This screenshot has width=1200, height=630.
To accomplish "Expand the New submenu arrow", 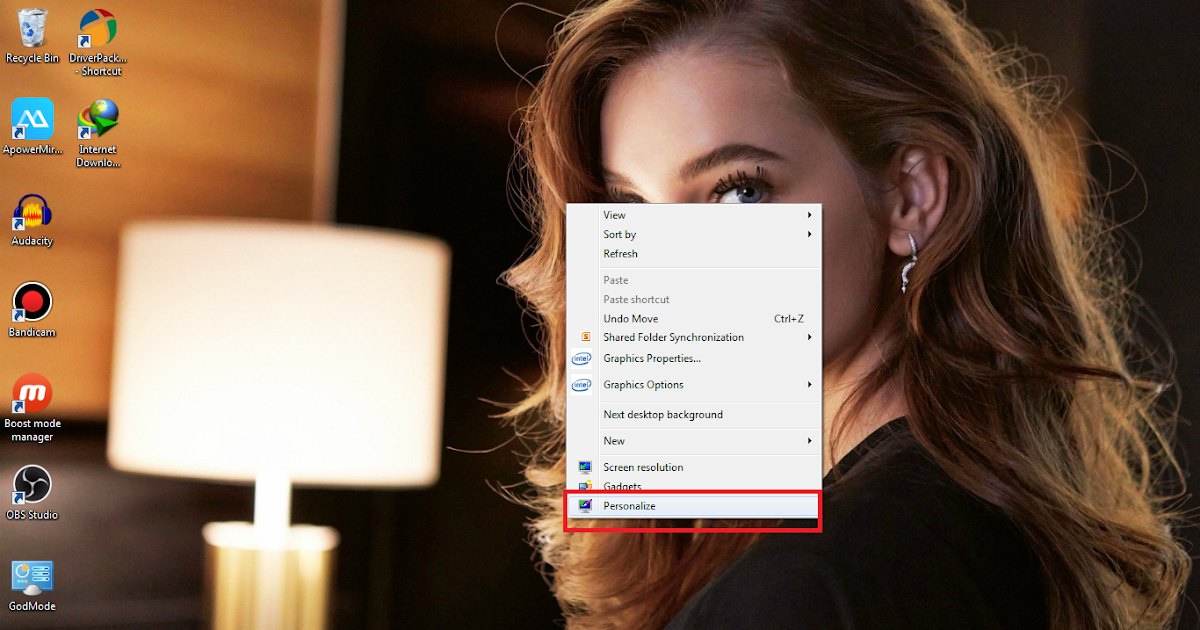I will click(x=810, y=441).
